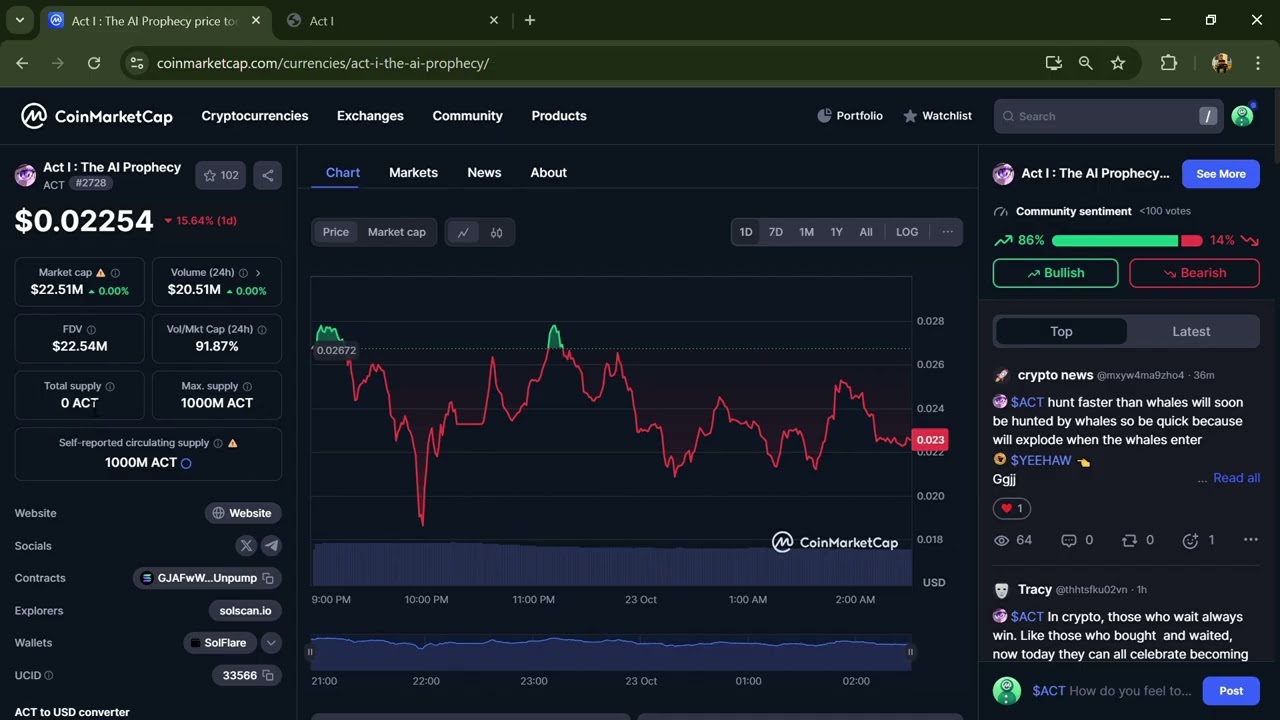This screenshot has height=720, width=1280.
Task: Select the All time range
Action: point(866,232)
